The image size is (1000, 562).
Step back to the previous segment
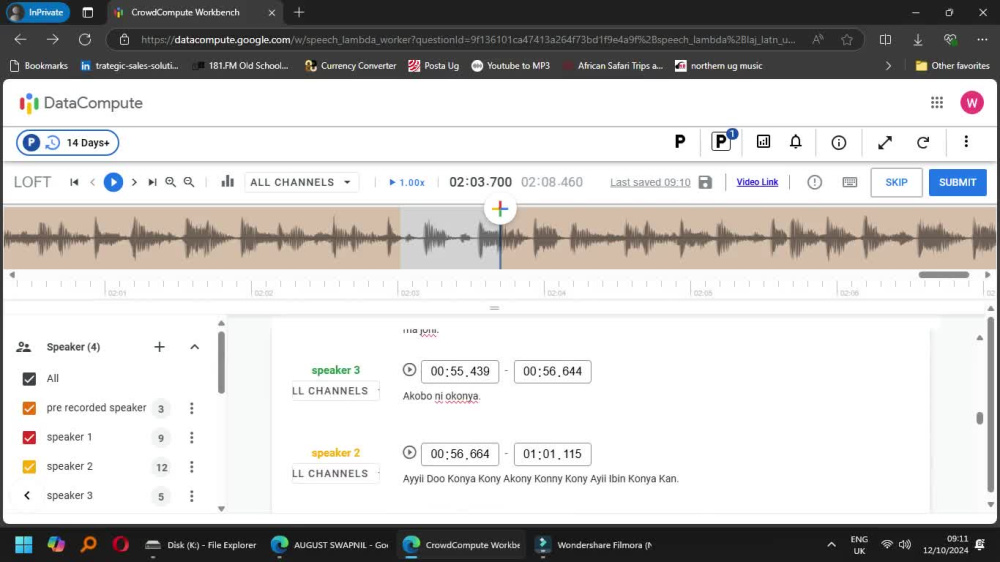(x=92, y=182)
